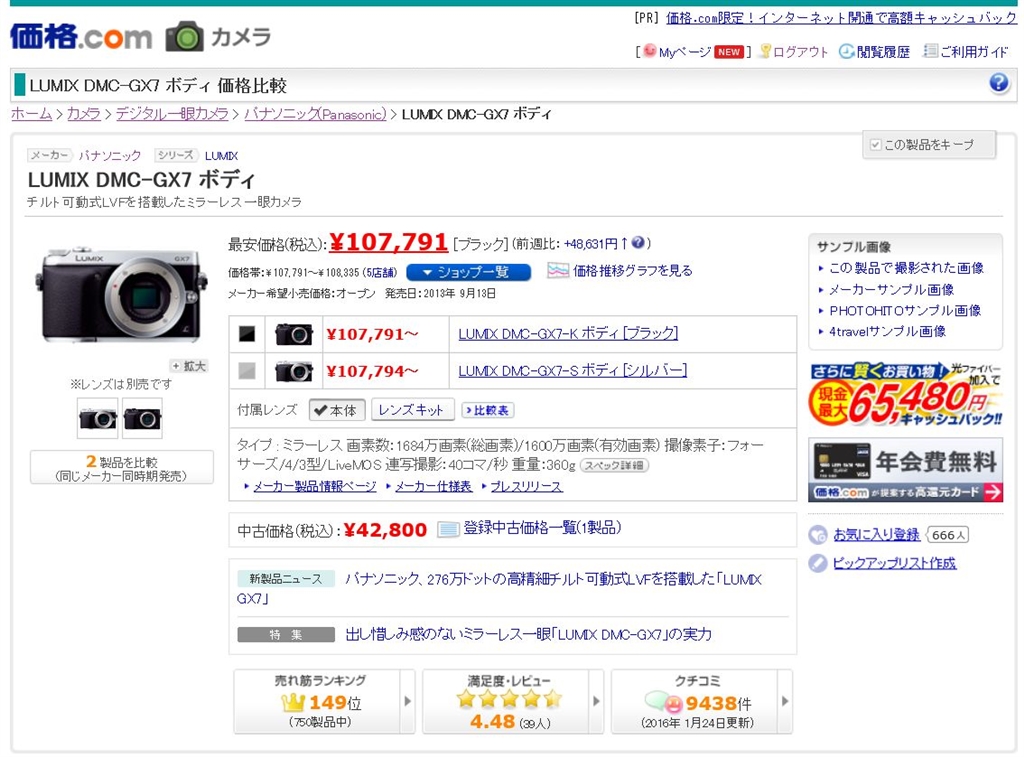This screenshot has width=1024, height=757.
Task: Open the 特集 feature article link
Action: tap(528, 634)
